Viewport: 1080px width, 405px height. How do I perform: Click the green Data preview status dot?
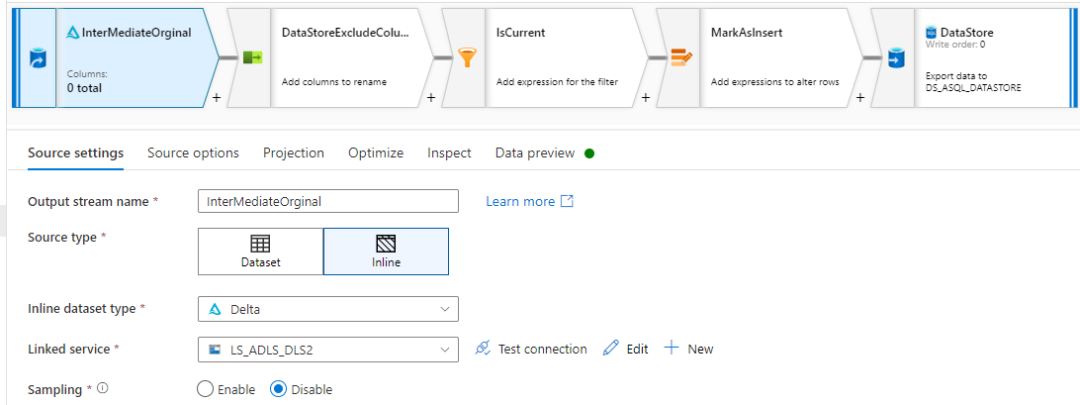[589, 153]
